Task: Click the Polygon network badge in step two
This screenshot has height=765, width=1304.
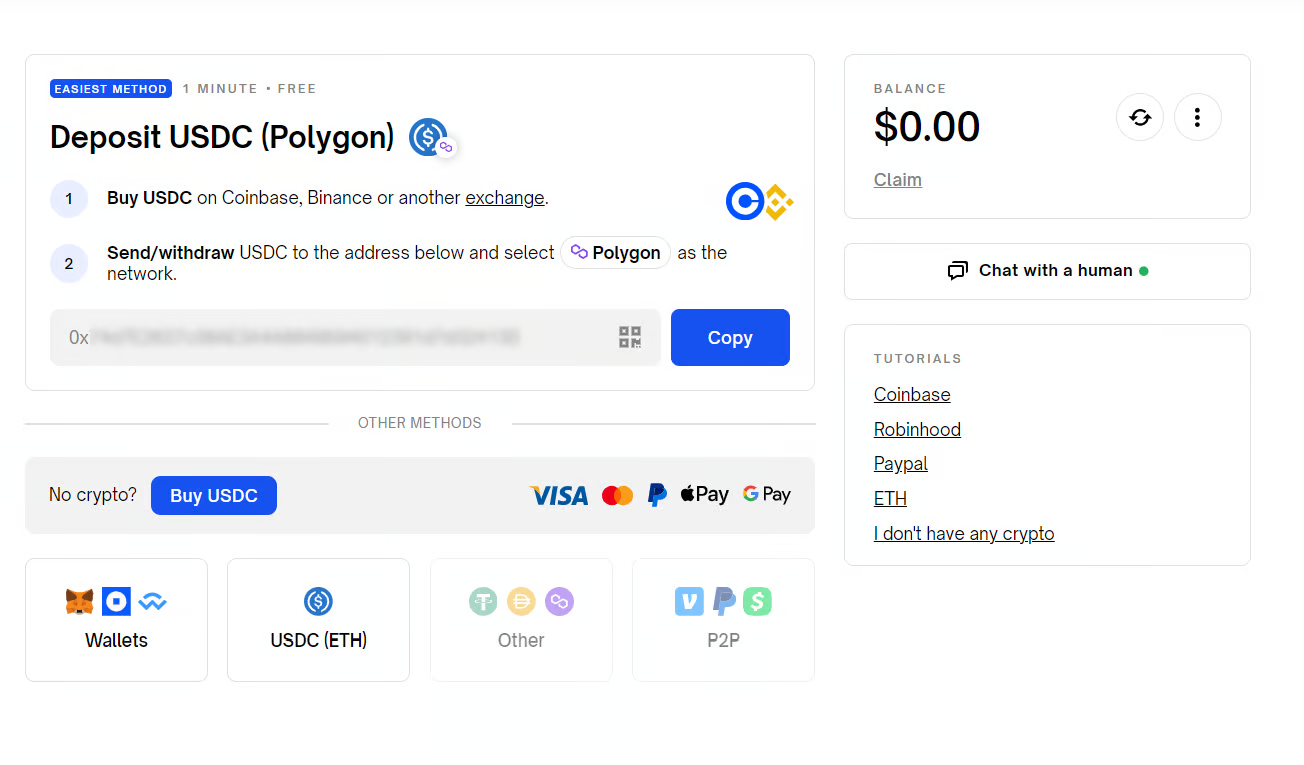Action: (615, 252)
